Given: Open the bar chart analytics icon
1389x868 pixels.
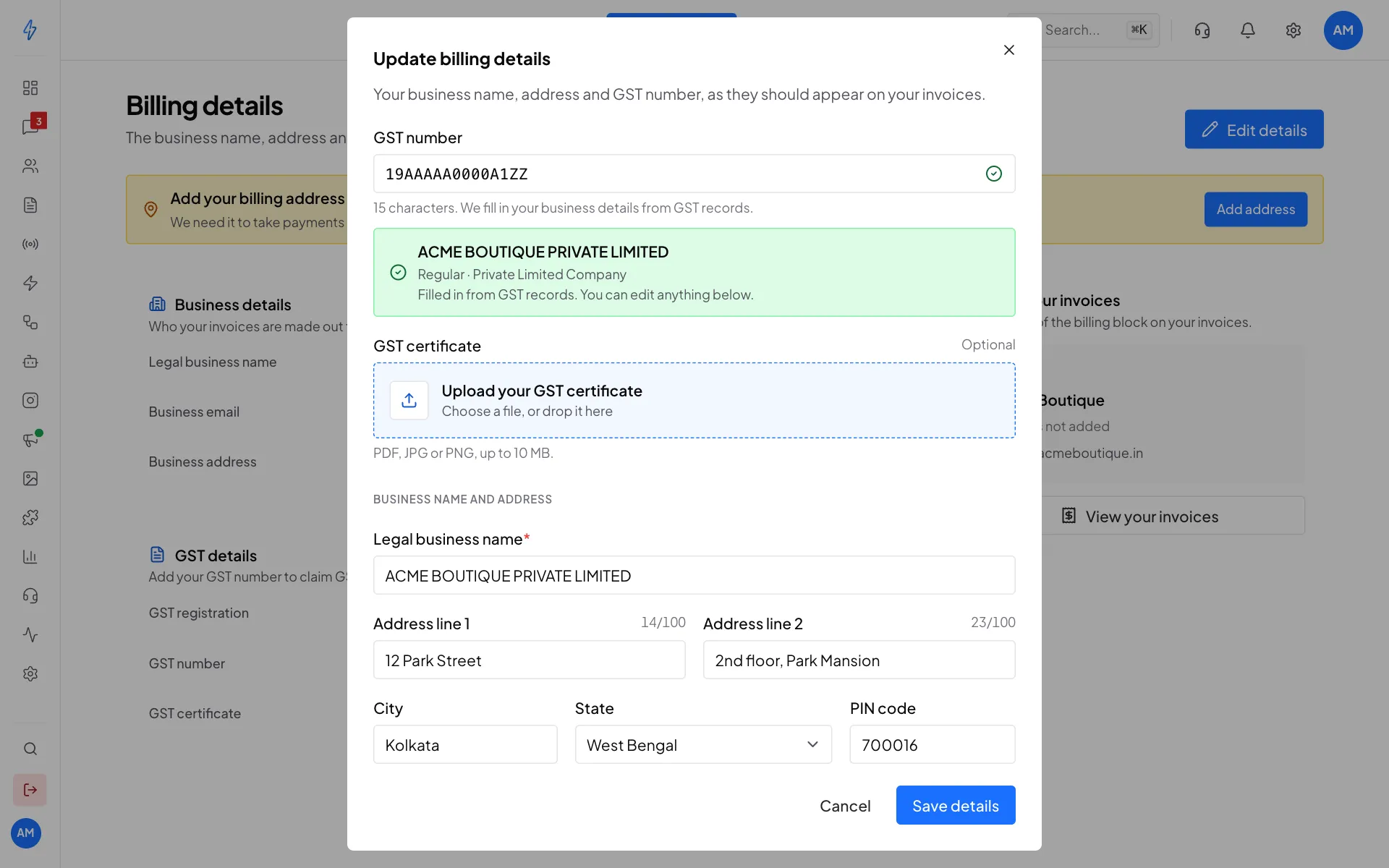Looking at the screenshot, I should 30,556.
